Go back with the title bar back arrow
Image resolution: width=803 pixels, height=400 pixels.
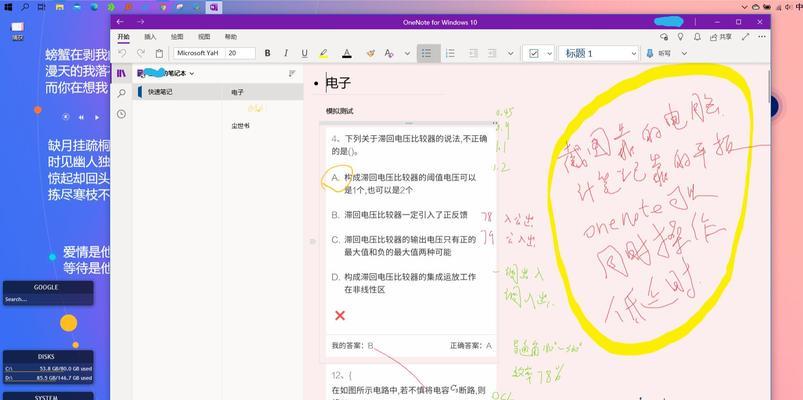[120, 22]
